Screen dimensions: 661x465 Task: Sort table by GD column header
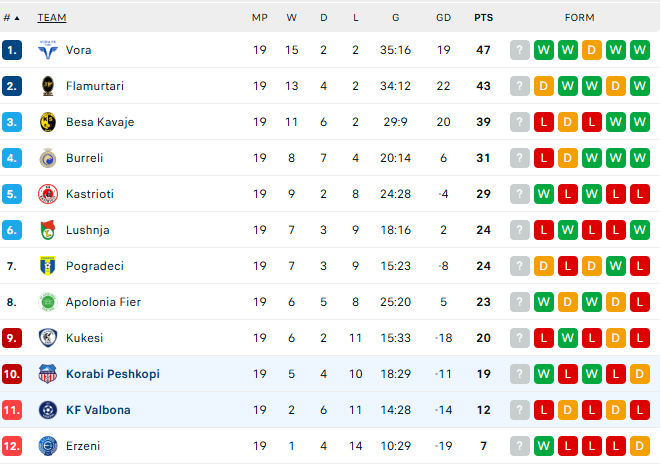[444, 18]
